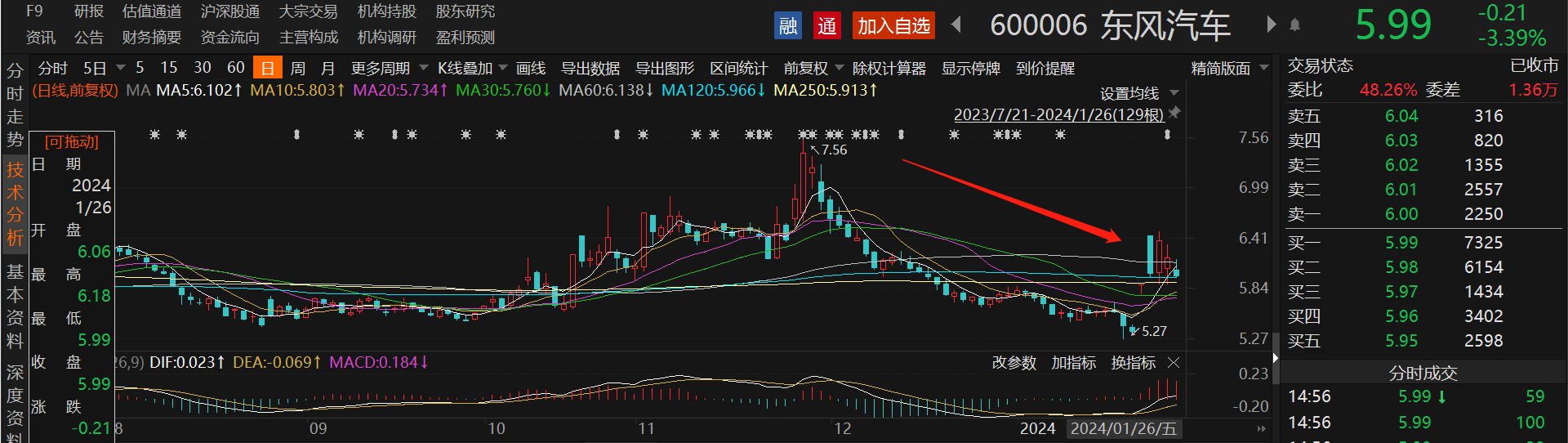The width and height of the screenshot is (1568, 443).
Task: Click the bell alert icon beside stock name
Action: 1294,25
